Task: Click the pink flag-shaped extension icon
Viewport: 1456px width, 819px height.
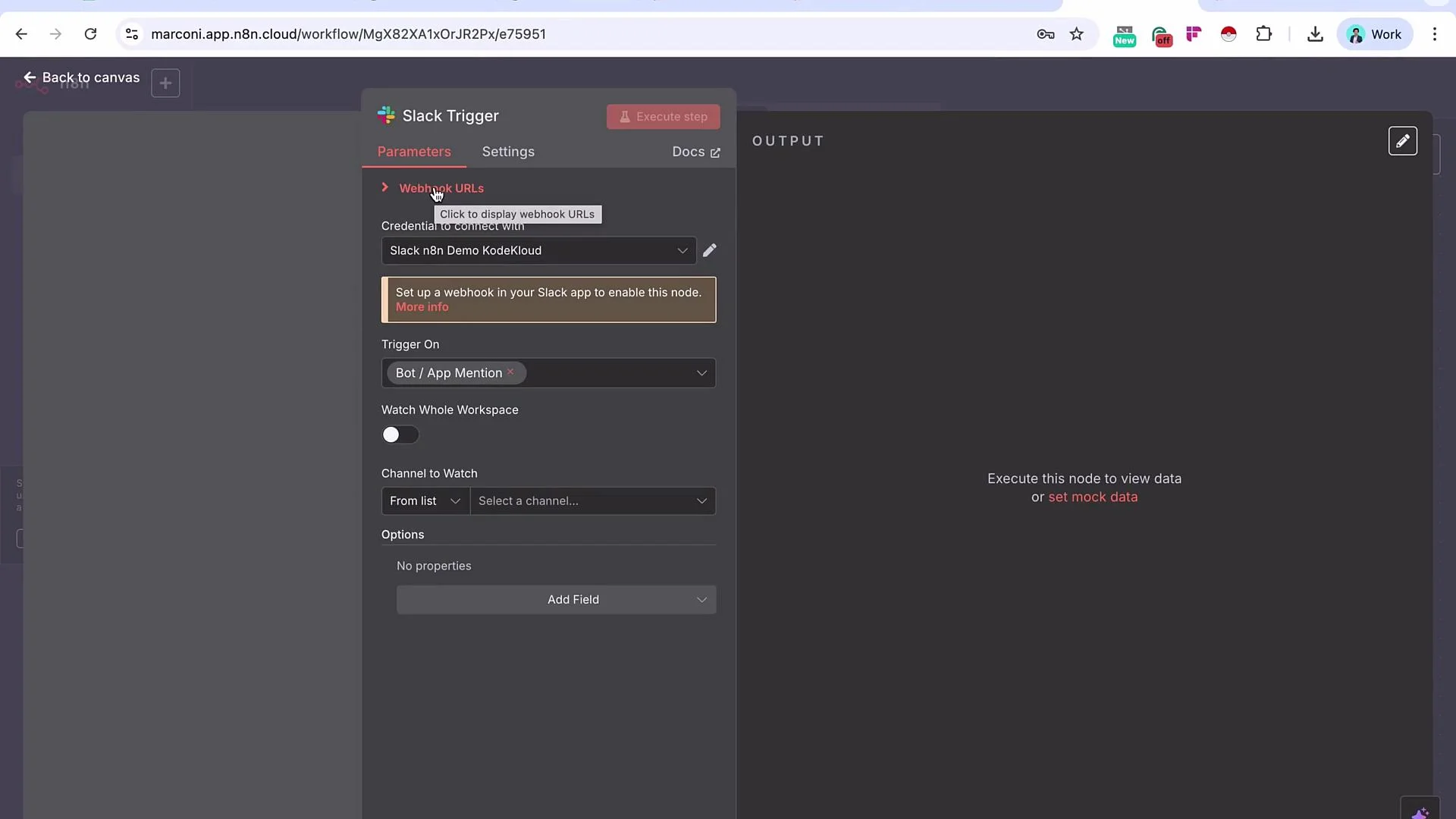Action: coord(1194,34)
